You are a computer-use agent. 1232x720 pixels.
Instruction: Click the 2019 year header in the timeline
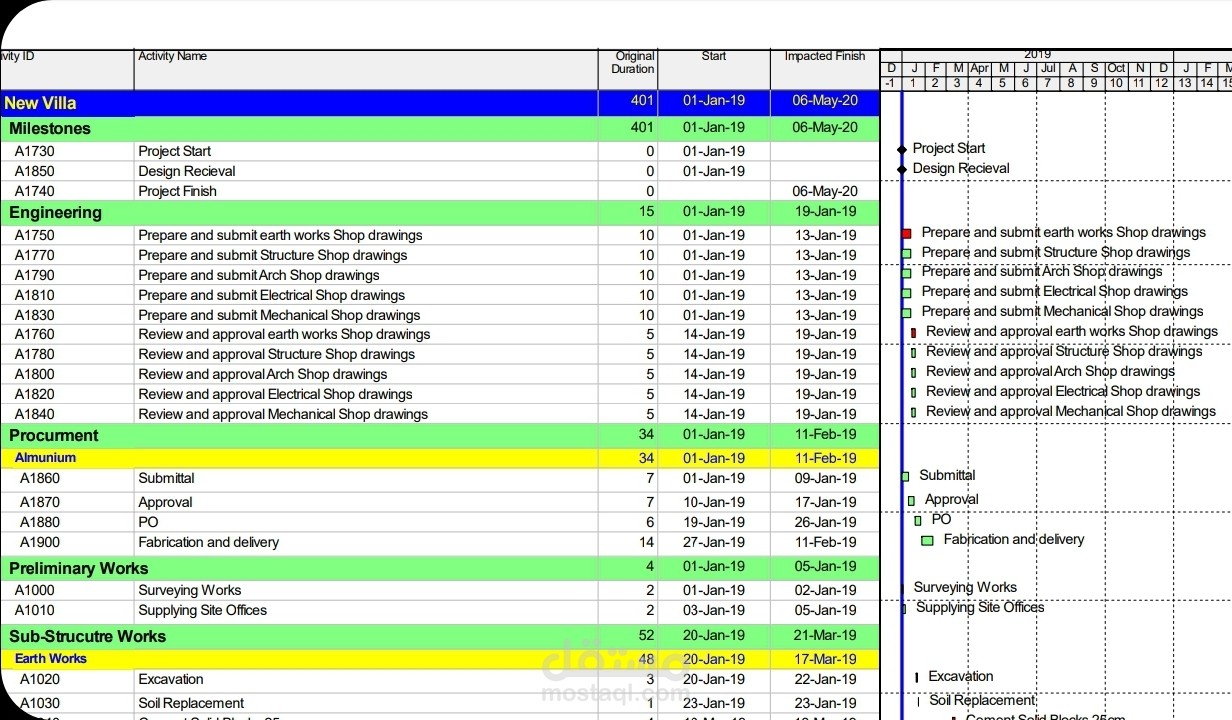(1037, 53)
